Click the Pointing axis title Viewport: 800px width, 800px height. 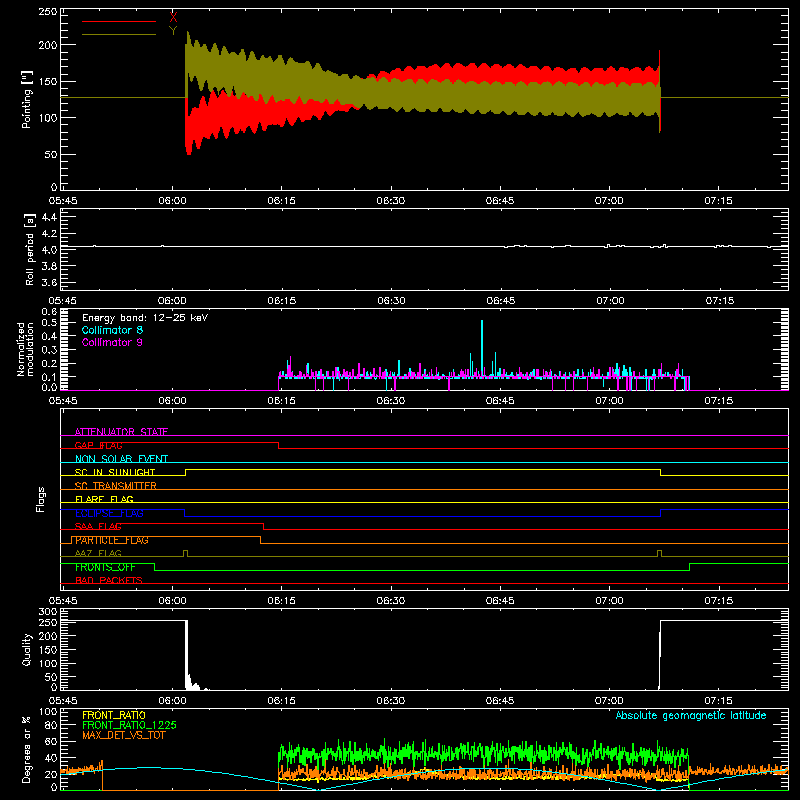[x=27, y=99]
